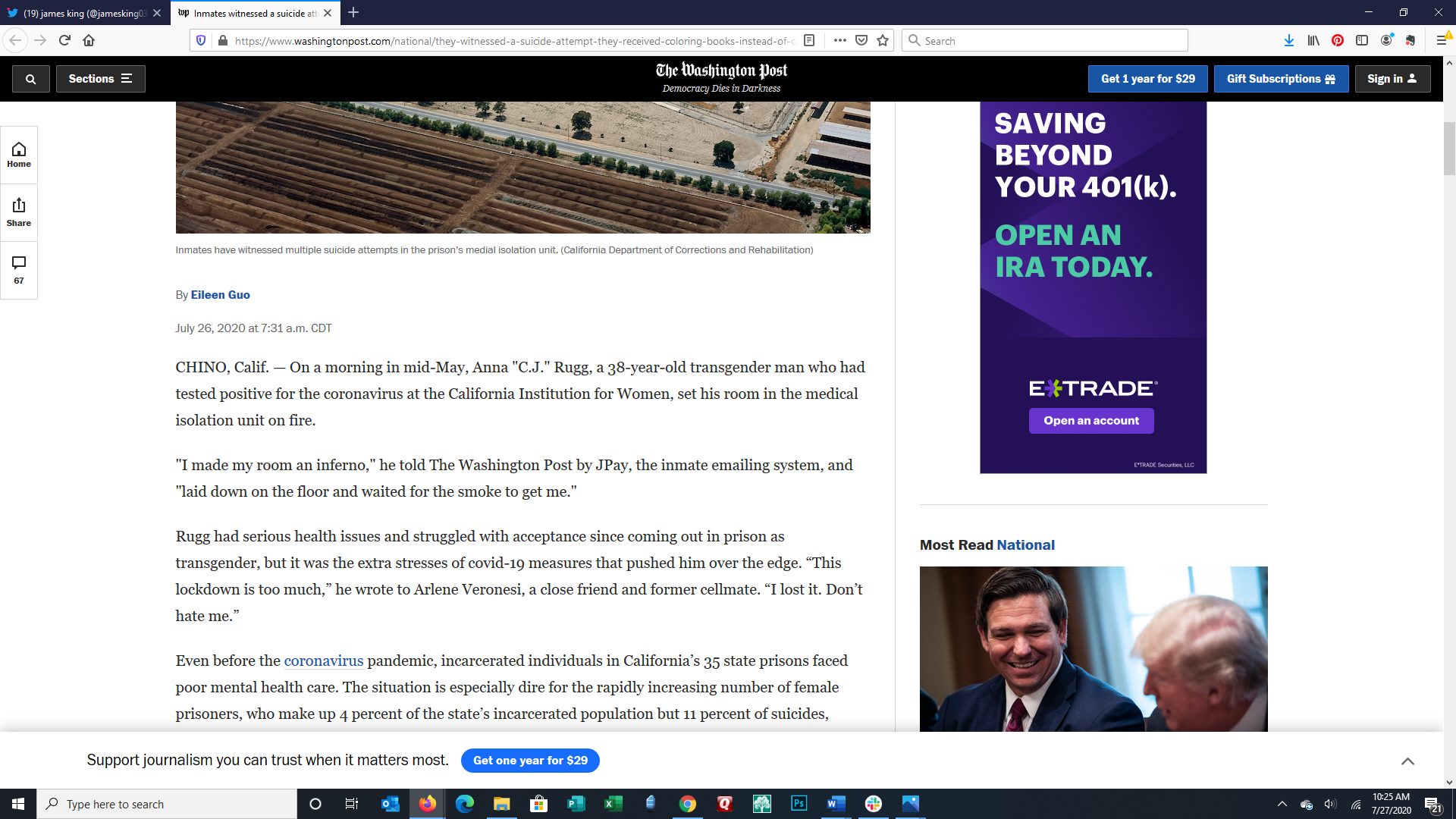Image resolution: width=1456 pixels, height=819 pixels.
Task: Click the page vertical scrollbar thumb
Action: click(1449, 149)
